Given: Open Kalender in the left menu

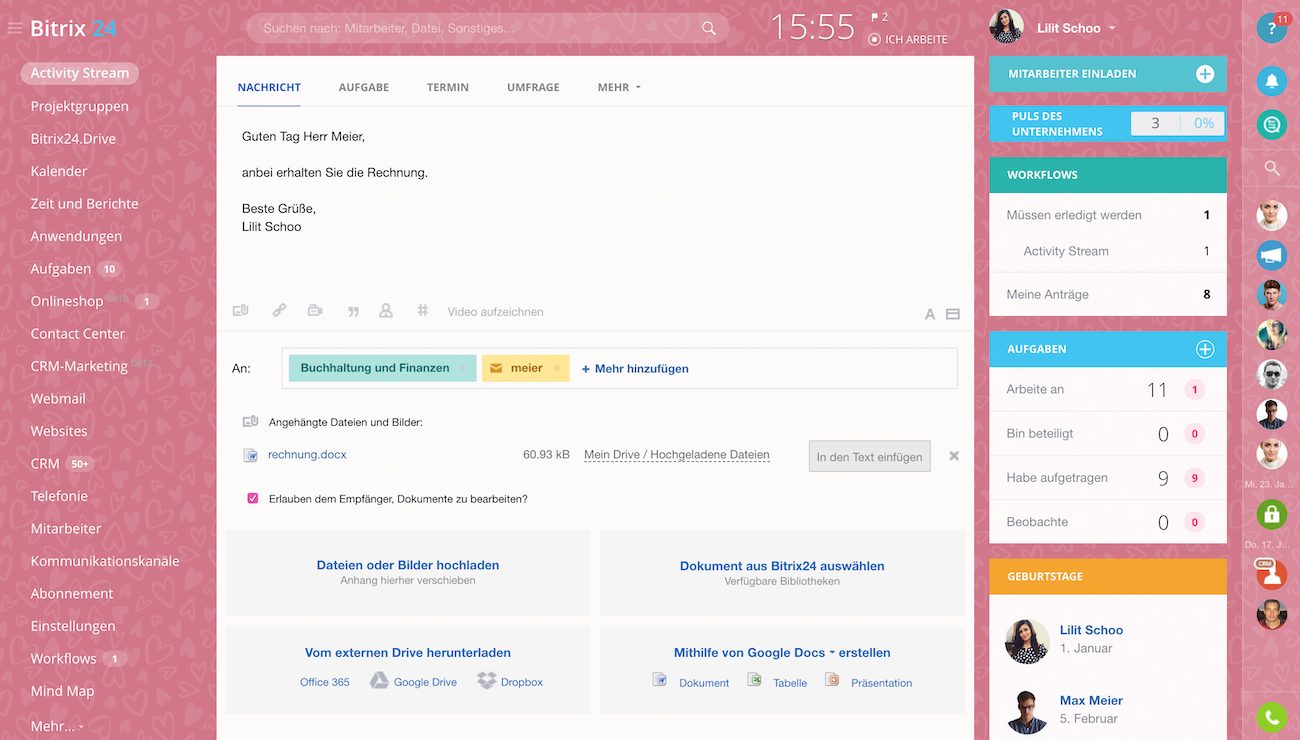Looking at the screenshot, I should click(59, 171).
